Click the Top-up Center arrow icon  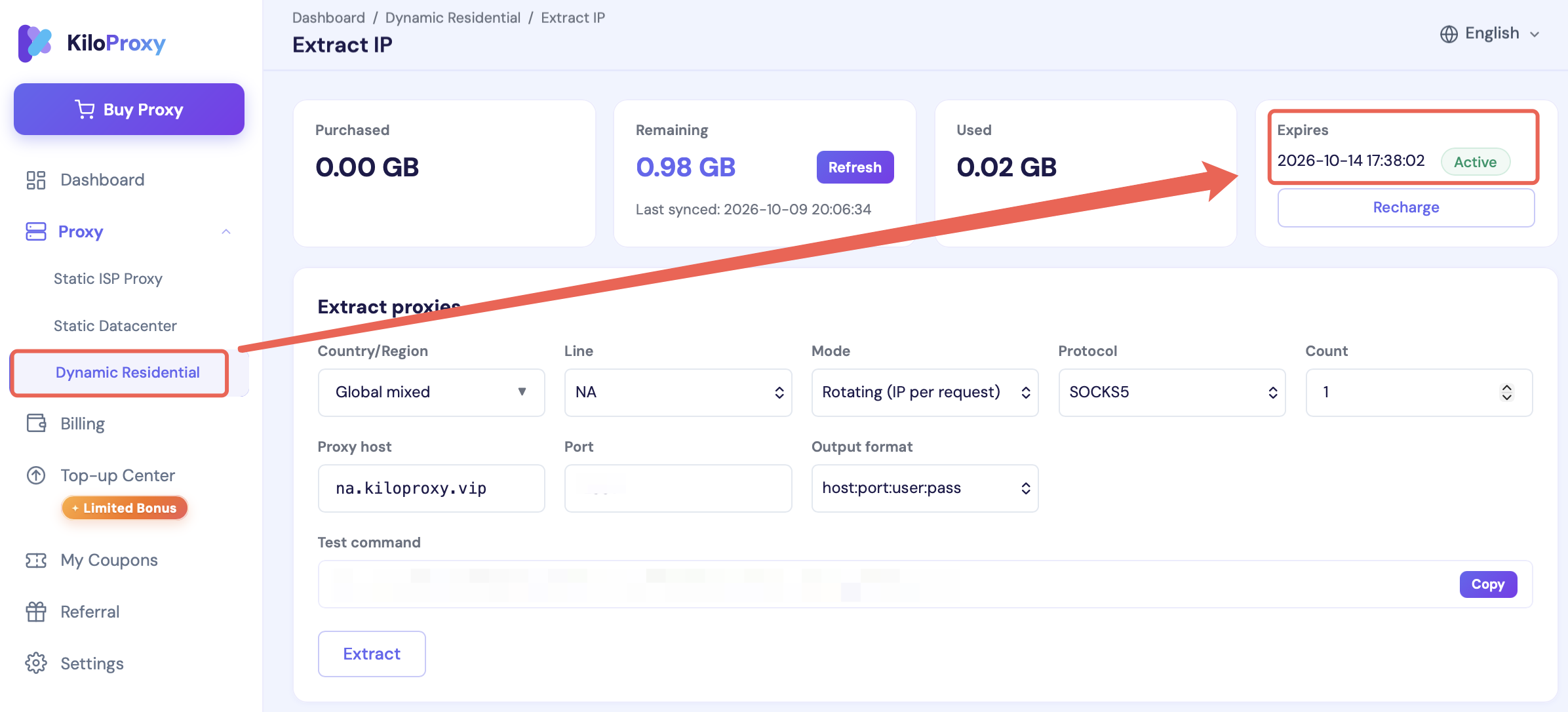pos(36,475)
